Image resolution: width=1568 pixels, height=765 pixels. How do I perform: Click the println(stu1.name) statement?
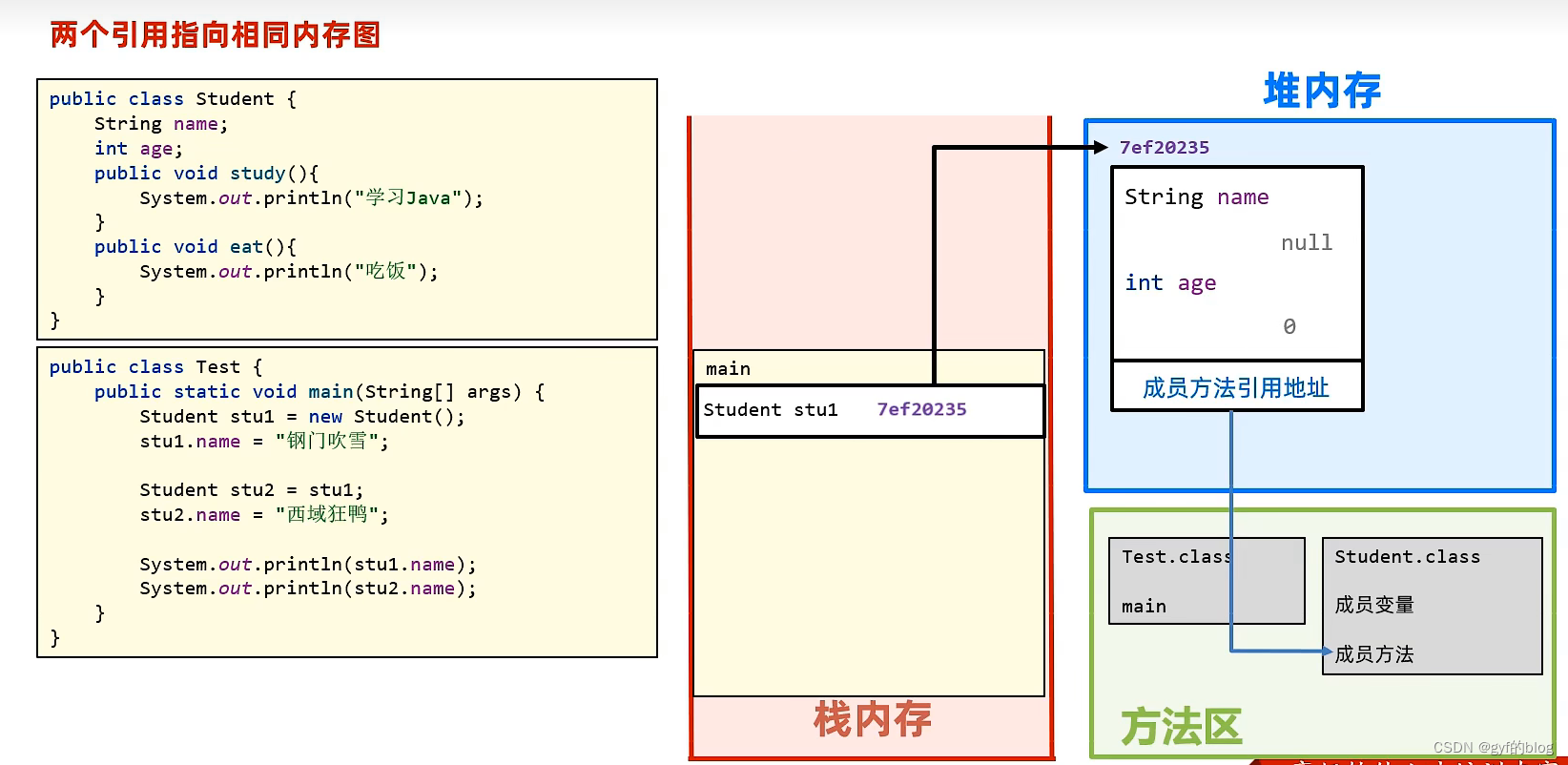click(308, 565)
